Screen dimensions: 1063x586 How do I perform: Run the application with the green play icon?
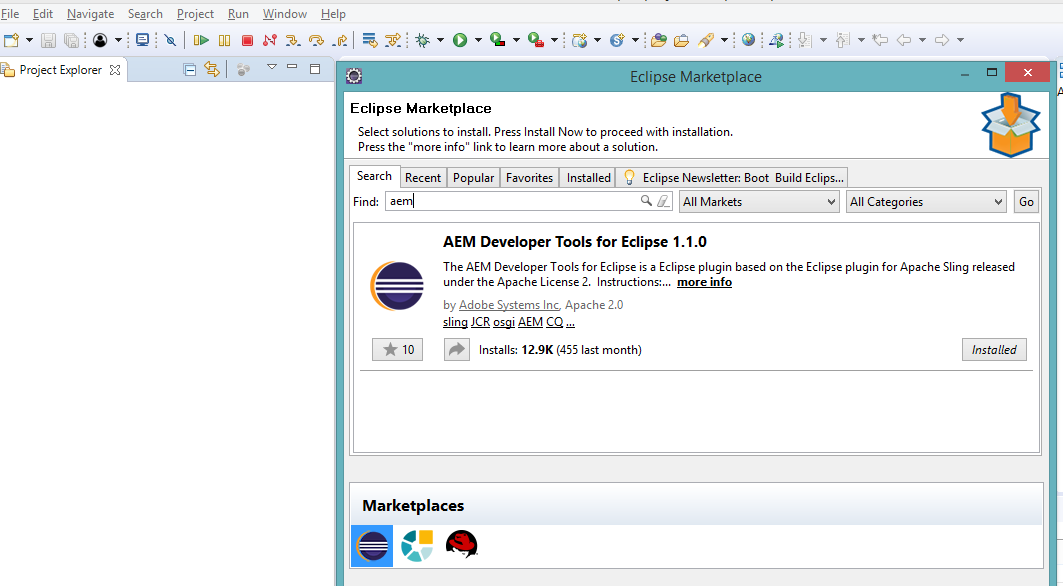tap(461, 39)
